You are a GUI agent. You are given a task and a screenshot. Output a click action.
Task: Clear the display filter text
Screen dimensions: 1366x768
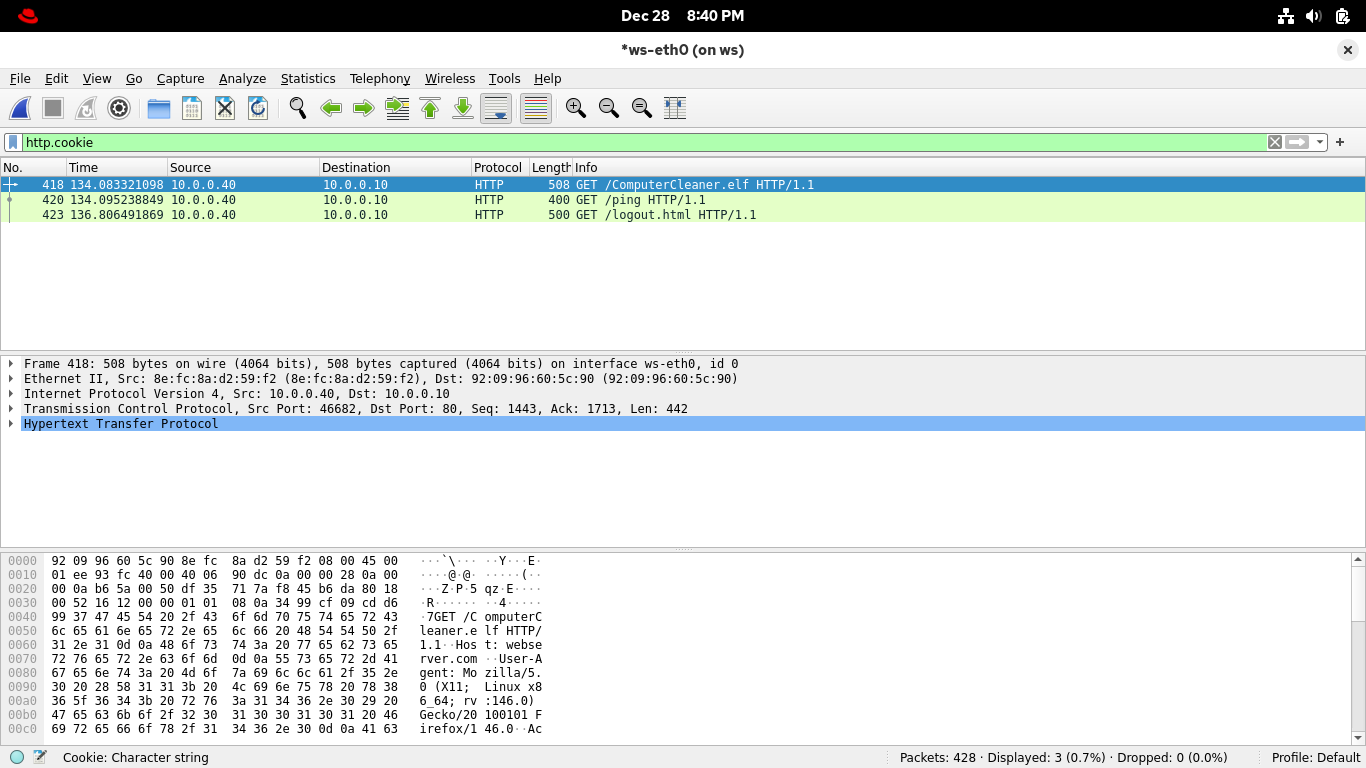(1275, 143)
